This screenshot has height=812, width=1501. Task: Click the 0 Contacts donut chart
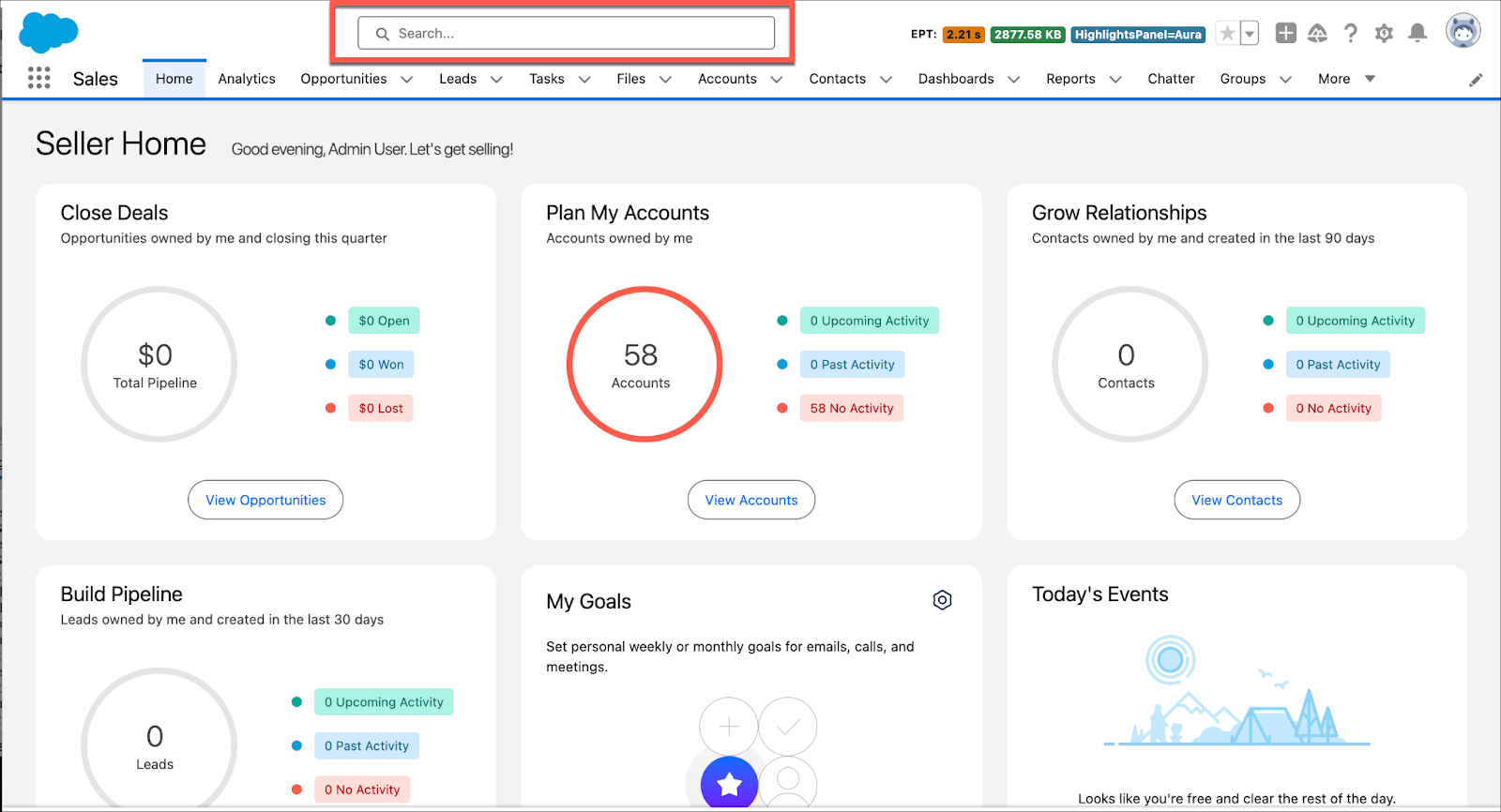click(1130, 364)
